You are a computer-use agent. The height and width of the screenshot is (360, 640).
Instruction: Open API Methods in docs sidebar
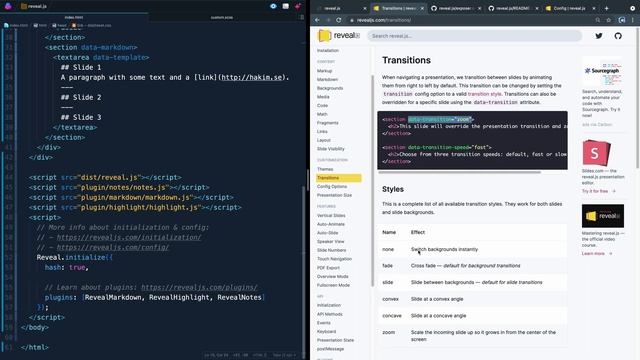[x=329, y=314]
